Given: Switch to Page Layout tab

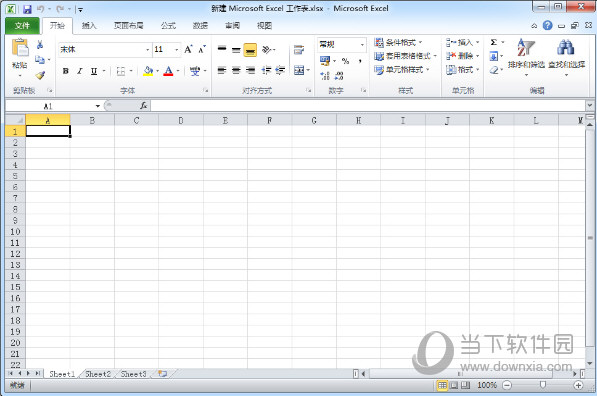Looking at the screenshot, I should [129, 26].
